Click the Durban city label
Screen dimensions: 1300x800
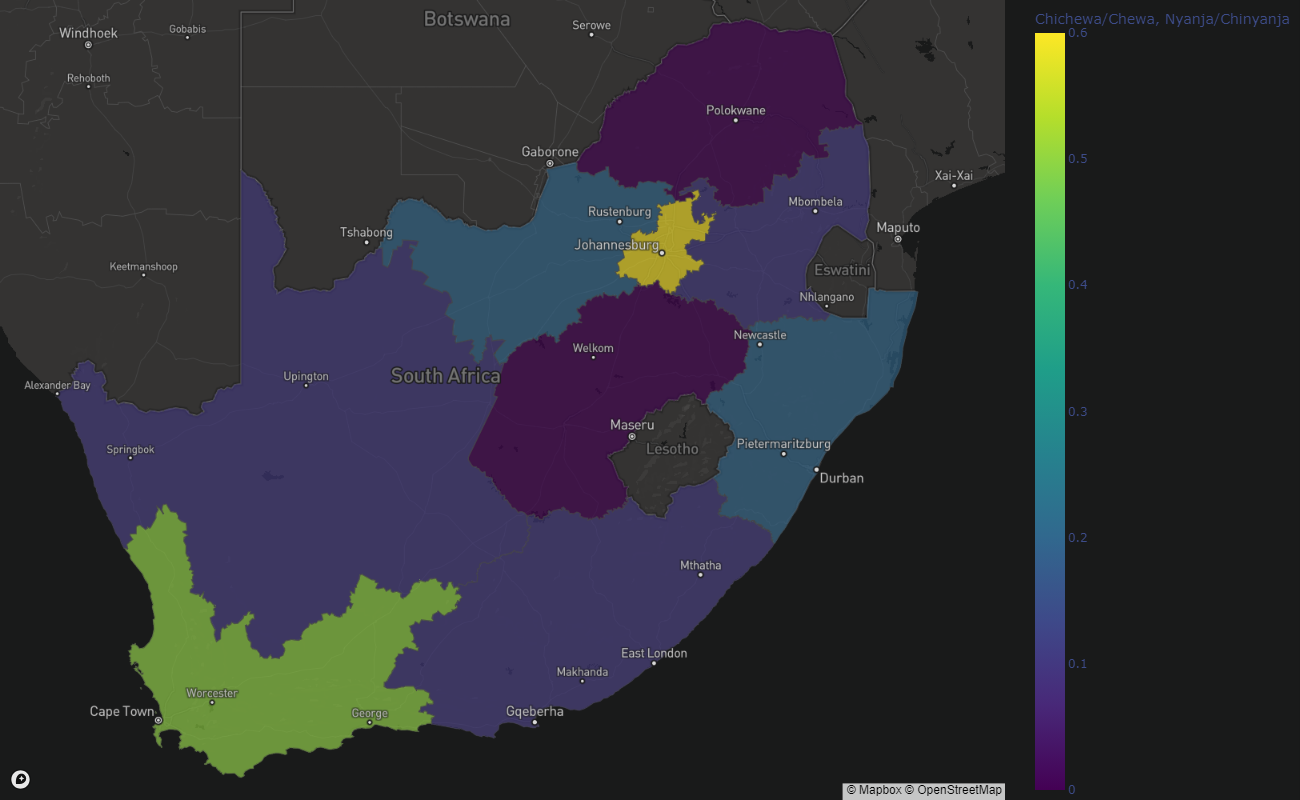pos(842,478)
